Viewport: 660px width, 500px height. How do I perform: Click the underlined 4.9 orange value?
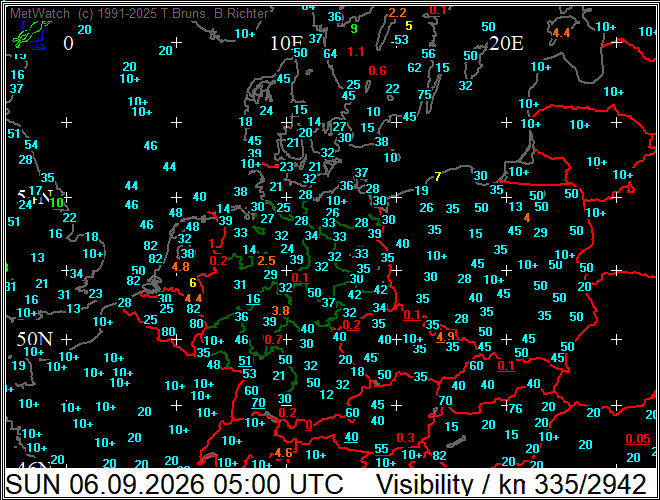pos(445,336)
